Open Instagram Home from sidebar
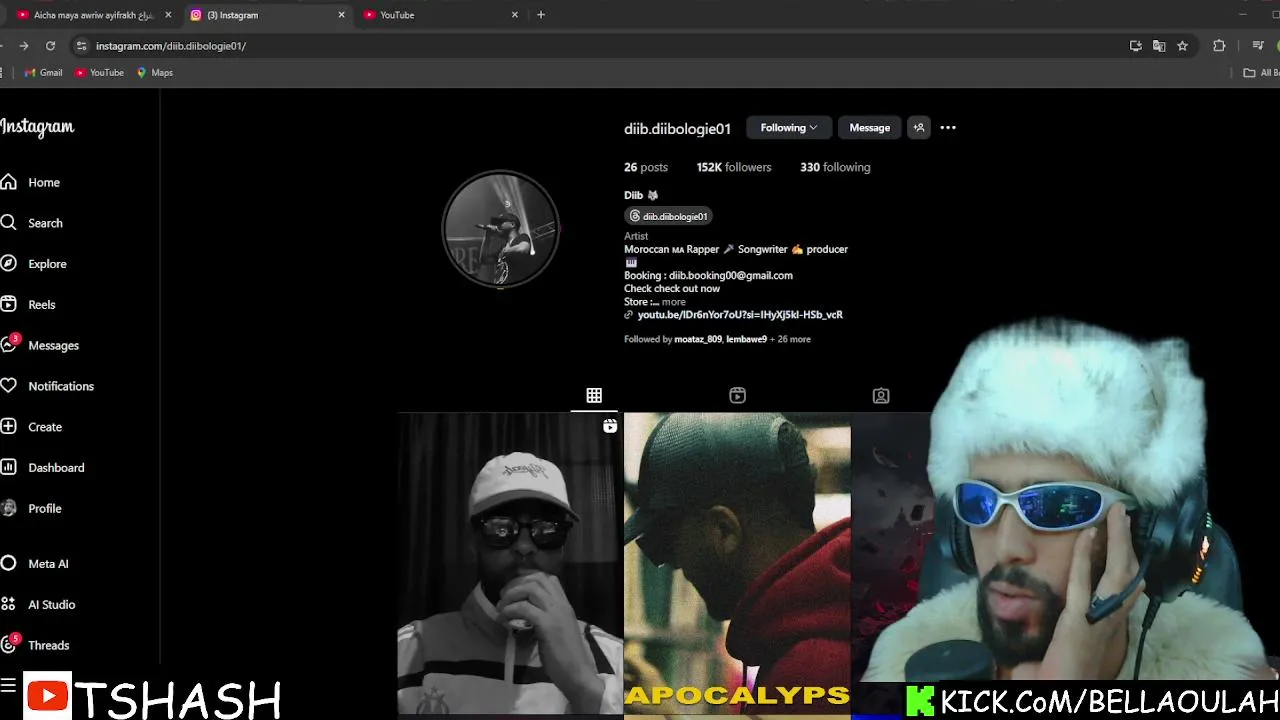 tap(32, 182)
